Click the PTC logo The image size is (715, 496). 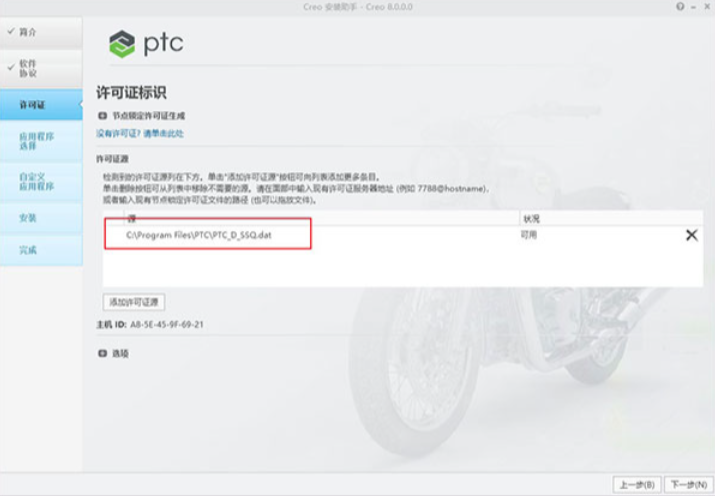click(x=146, y=44)
